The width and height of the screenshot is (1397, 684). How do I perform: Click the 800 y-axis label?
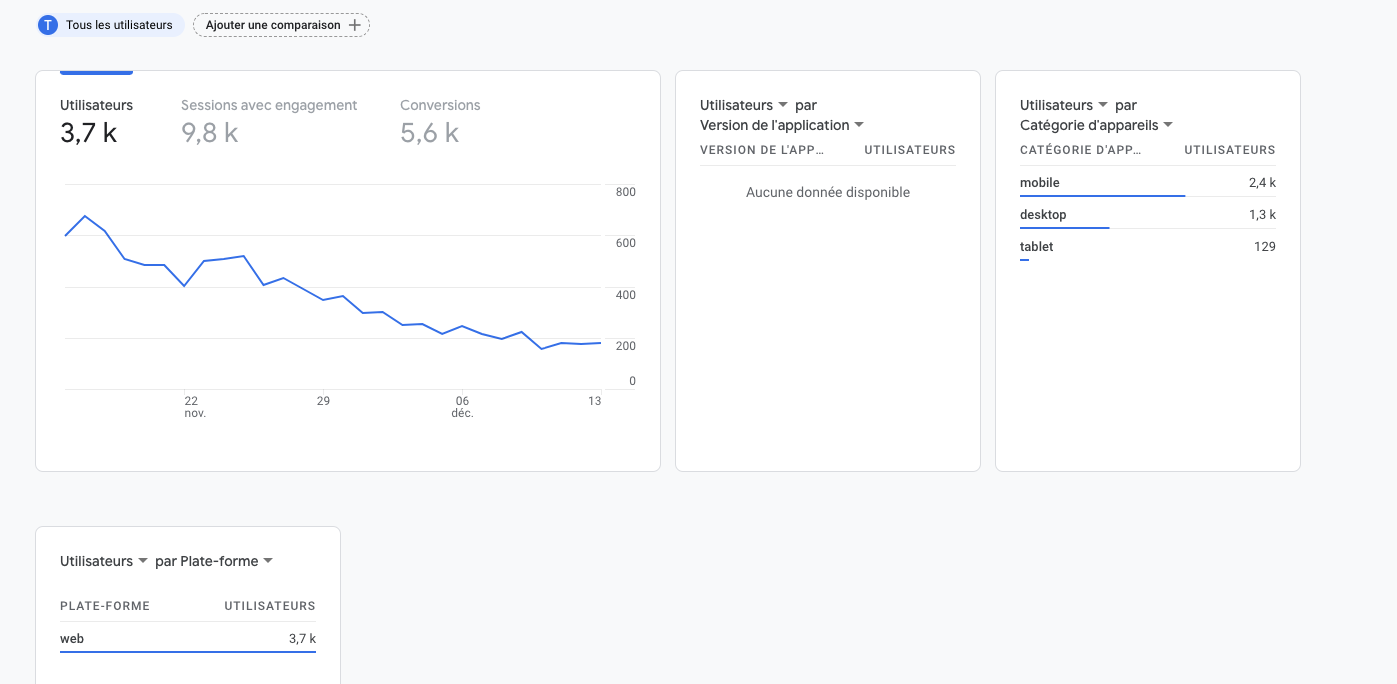626,192
